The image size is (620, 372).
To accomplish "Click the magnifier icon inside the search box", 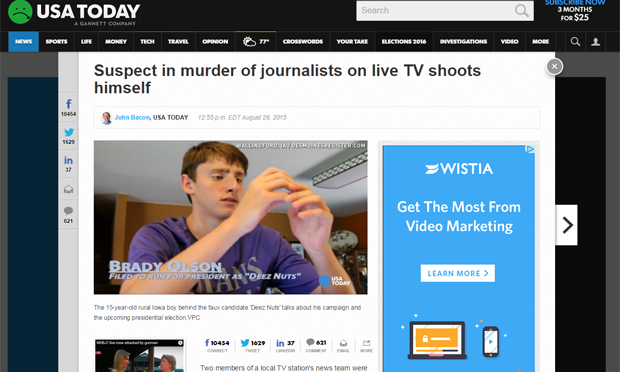I will 522,11.
